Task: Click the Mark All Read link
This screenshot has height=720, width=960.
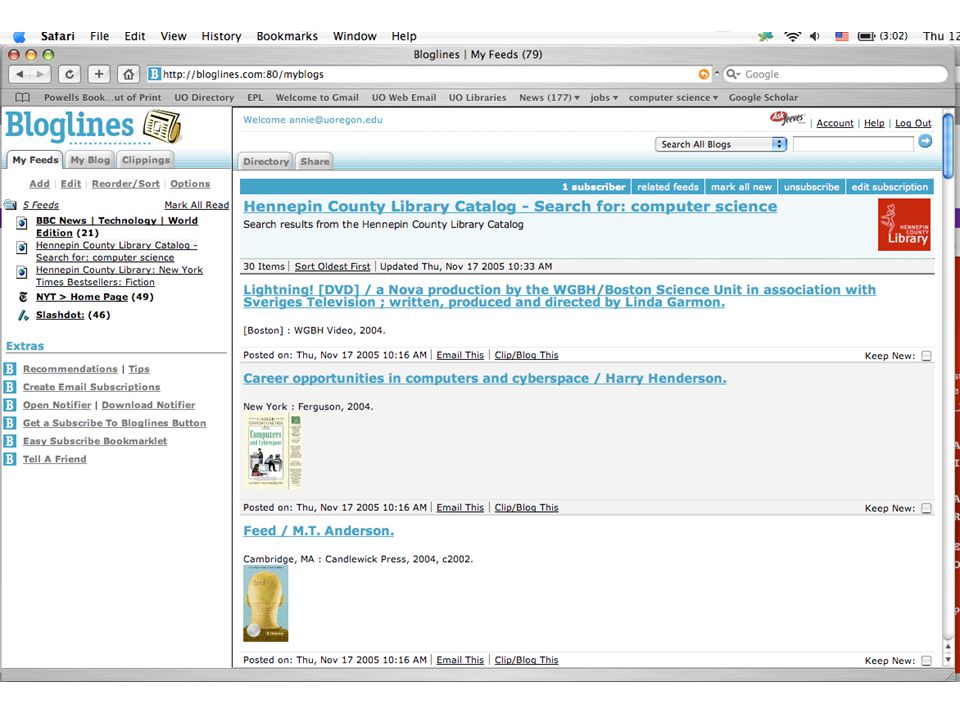Action: [197, 205]
